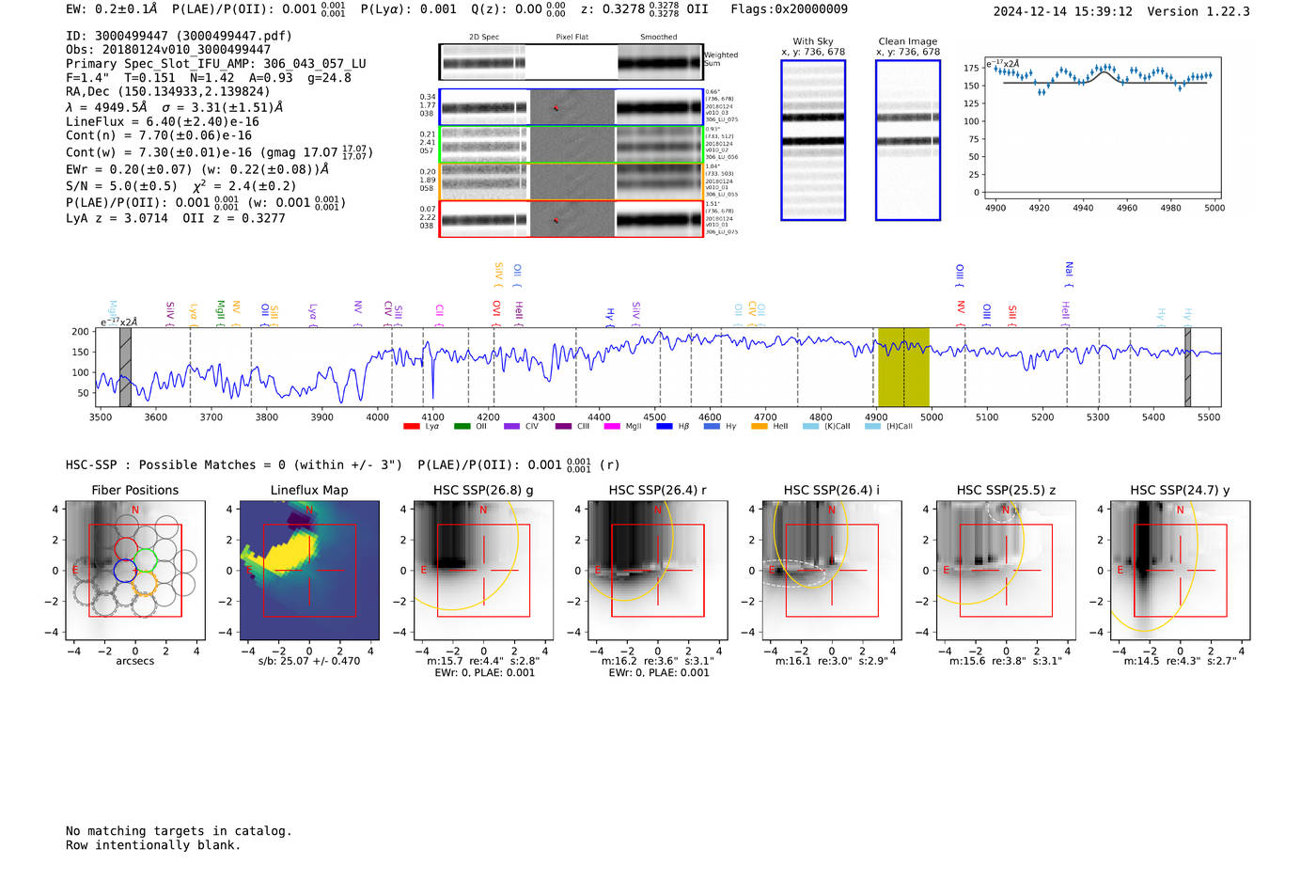The width and height of the screenshot is (1316, 896).
Task: Click the red-framed 2D spectrum row
Action: (x=571, y=219)
